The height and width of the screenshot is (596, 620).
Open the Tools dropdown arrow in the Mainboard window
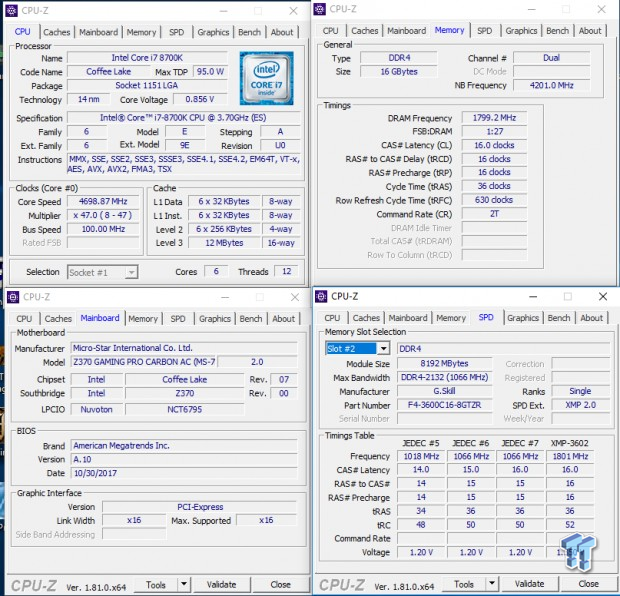coord(183,584)
